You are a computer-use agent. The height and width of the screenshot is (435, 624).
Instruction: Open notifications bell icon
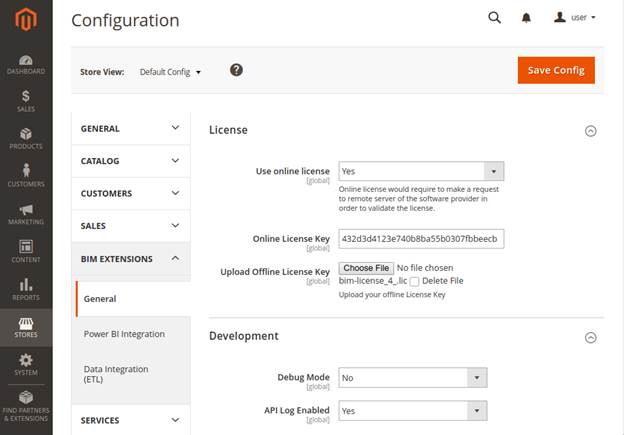526,18
